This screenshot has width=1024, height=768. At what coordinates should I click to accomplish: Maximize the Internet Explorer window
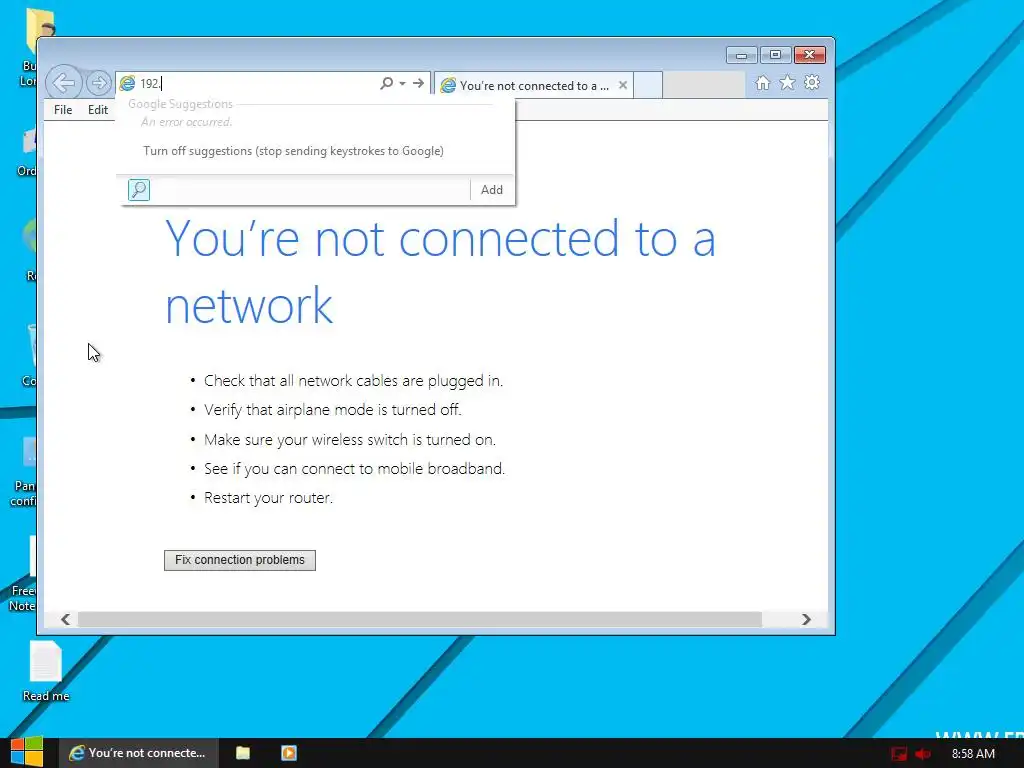tap(775, 55)
